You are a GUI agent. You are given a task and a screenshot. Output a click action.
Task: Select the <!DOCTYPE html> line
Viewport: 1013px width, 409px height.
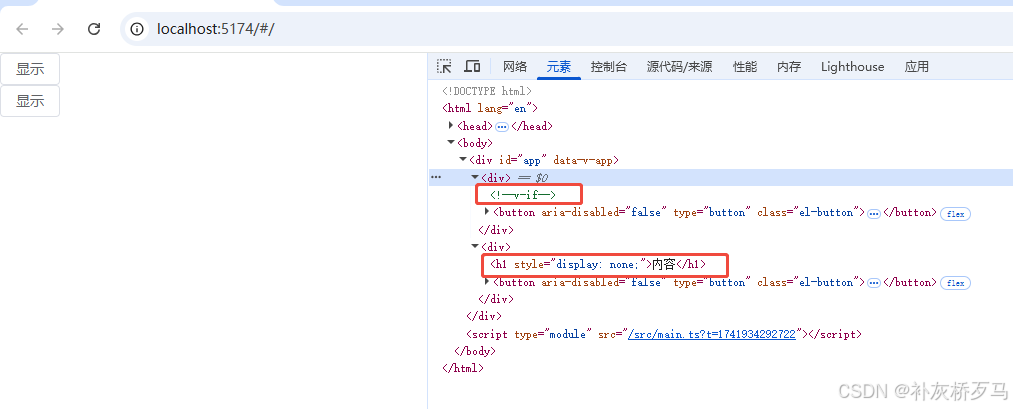[486, 91]
